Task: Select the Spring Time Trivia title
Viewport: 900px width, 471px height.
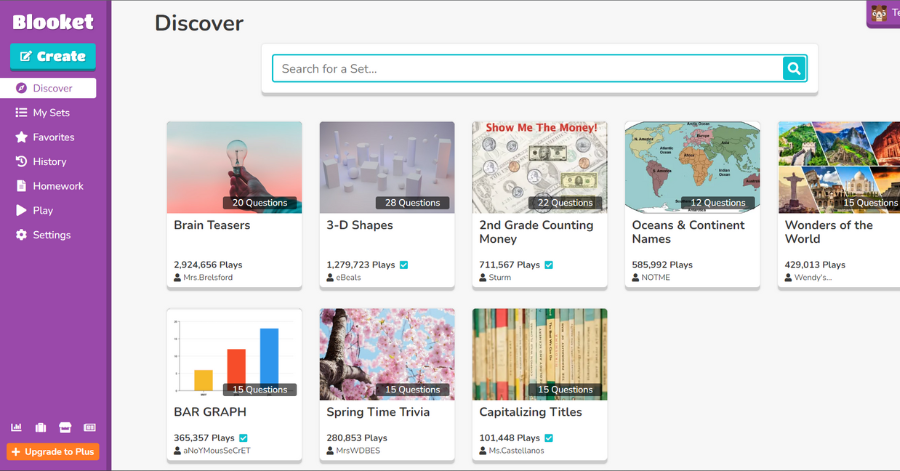Action: [378, 412]
